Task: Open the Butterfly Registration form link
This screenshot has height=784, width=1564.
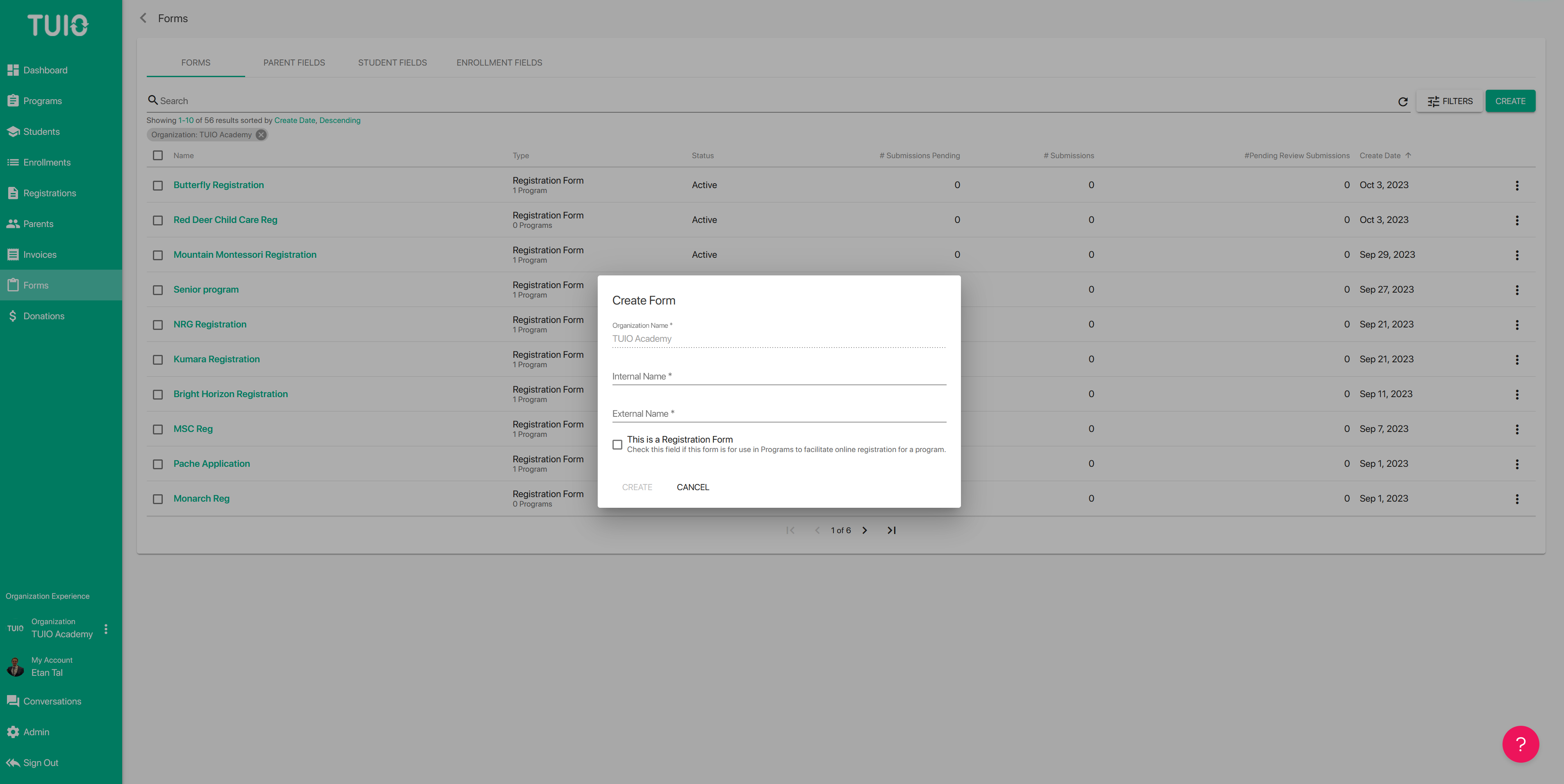Action: [x=219, y=185]
